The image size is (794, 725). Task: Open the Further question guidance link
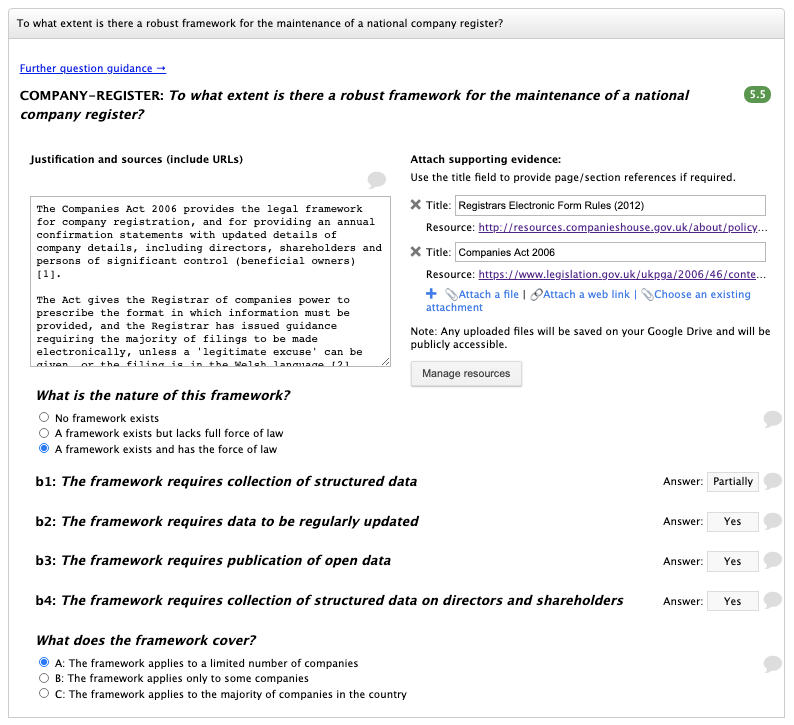(93, 68)
